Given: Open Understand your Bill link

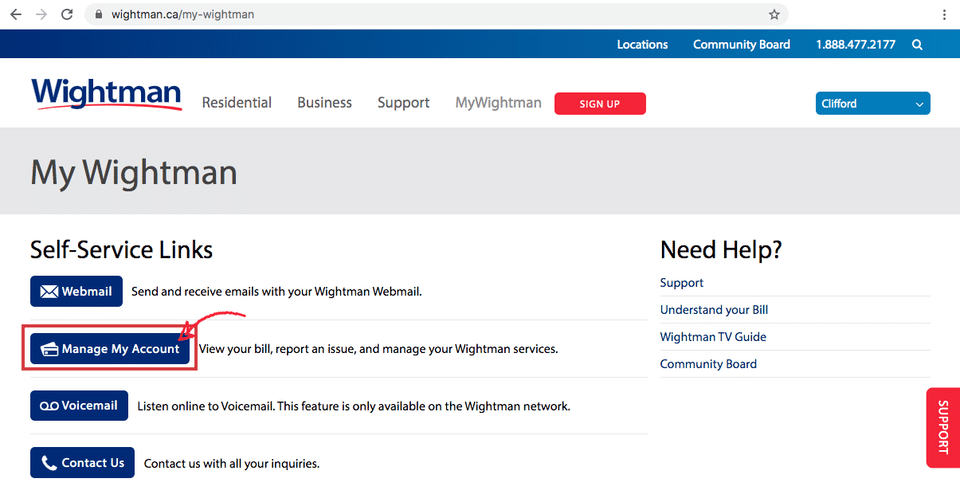Looking at the screenshot, I should pos(714,310).
